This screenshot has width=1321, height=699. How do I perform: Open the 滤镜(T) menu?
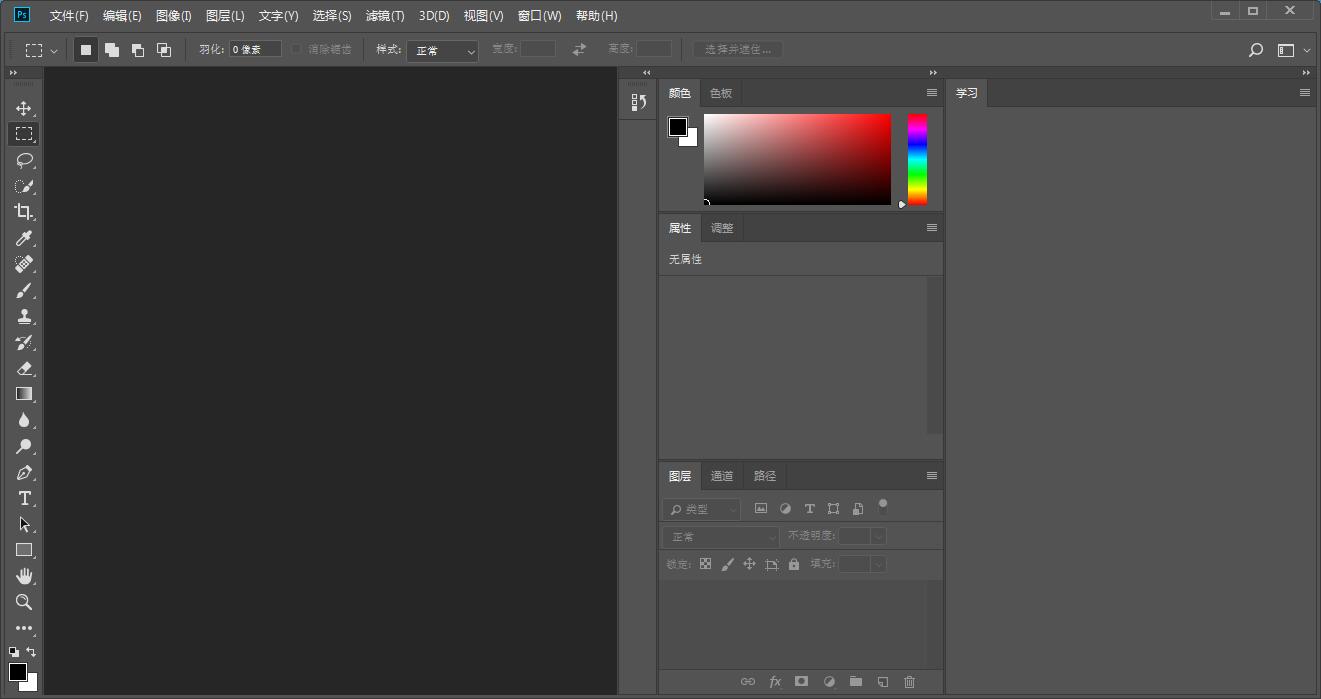tap(384, 16)
